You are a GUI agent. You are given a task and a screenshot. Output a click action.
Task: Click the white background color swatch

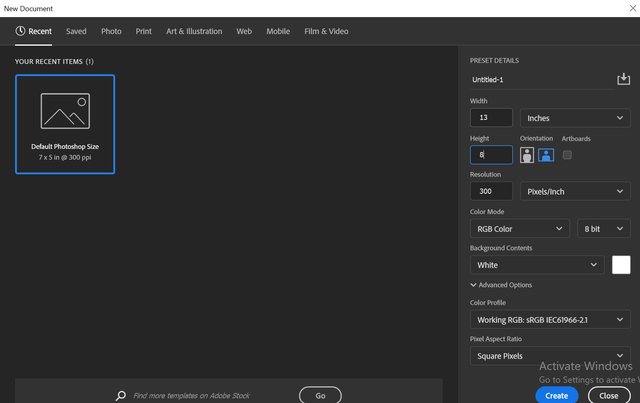click(621, 265)
